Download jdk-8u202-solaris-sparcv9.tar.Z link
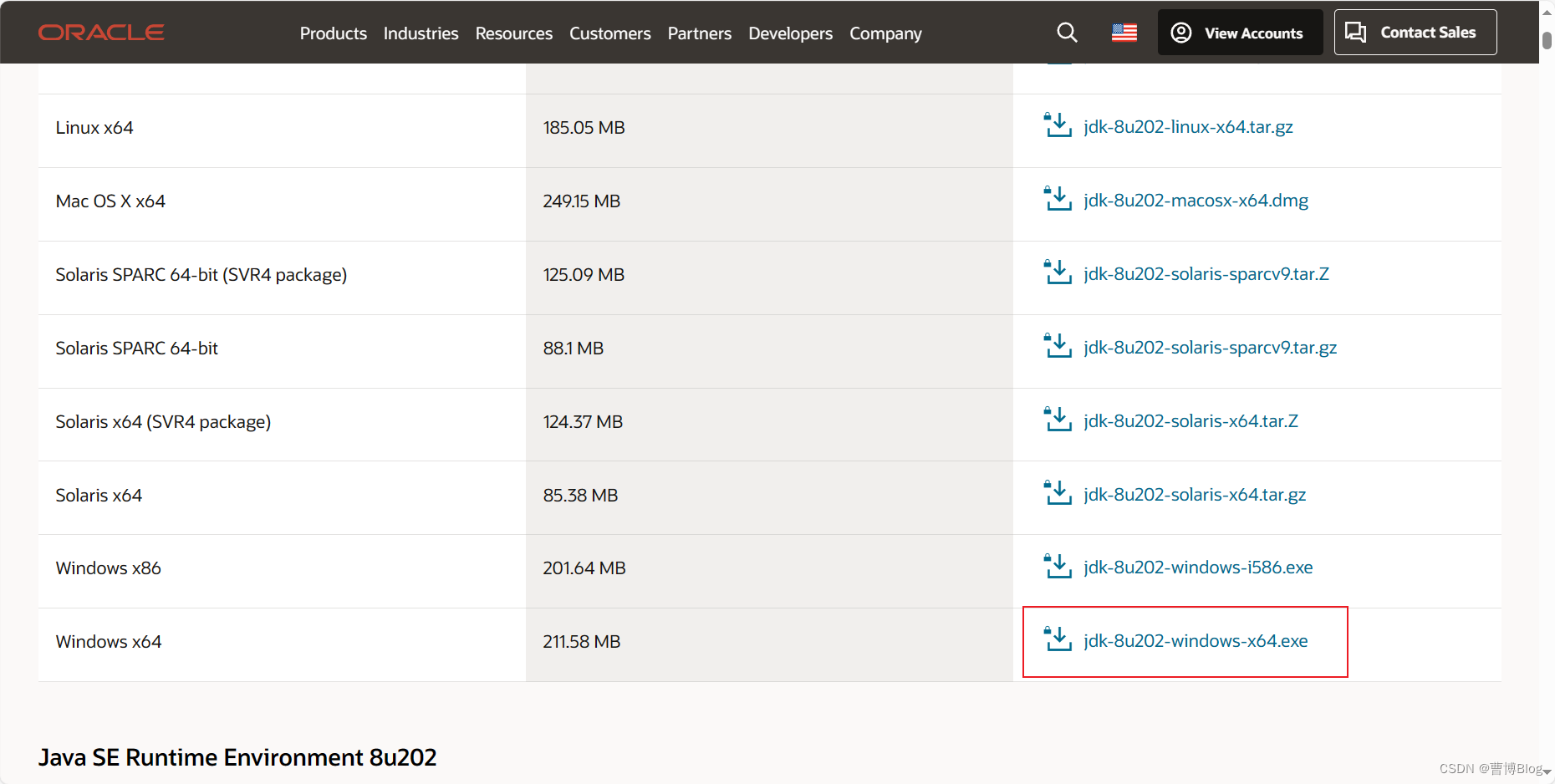 click(x=1206, y=274)
